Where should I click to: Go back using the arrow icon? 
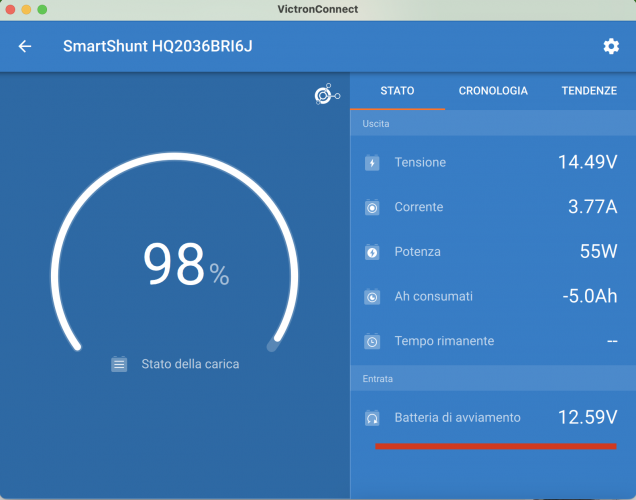pyautogui.click(x=25, y=46)
